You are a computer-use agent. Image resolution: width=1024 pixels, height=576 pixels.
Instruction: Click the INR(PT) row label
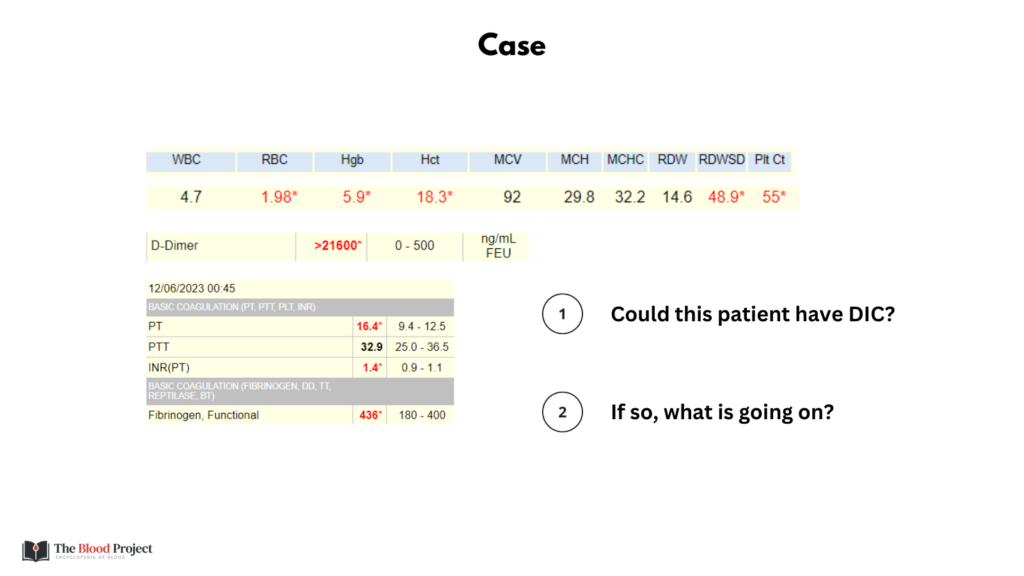tap(168, 368)
